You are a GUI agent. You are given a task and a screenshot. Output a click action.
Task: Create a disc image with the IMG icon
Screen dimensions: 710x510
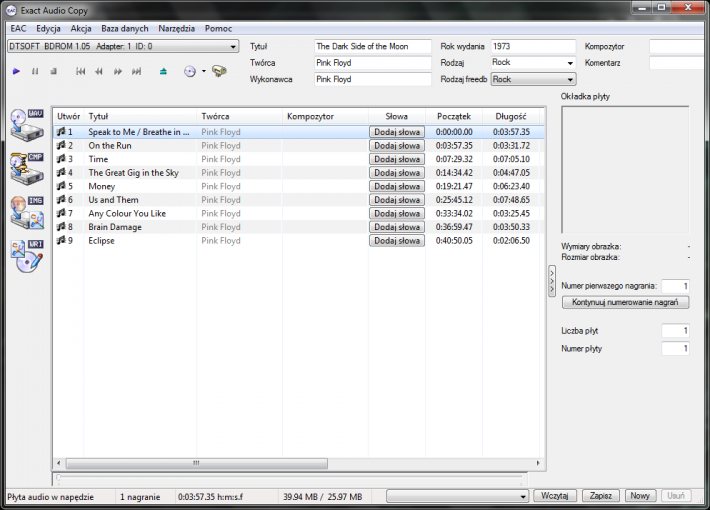coord(27,212)
